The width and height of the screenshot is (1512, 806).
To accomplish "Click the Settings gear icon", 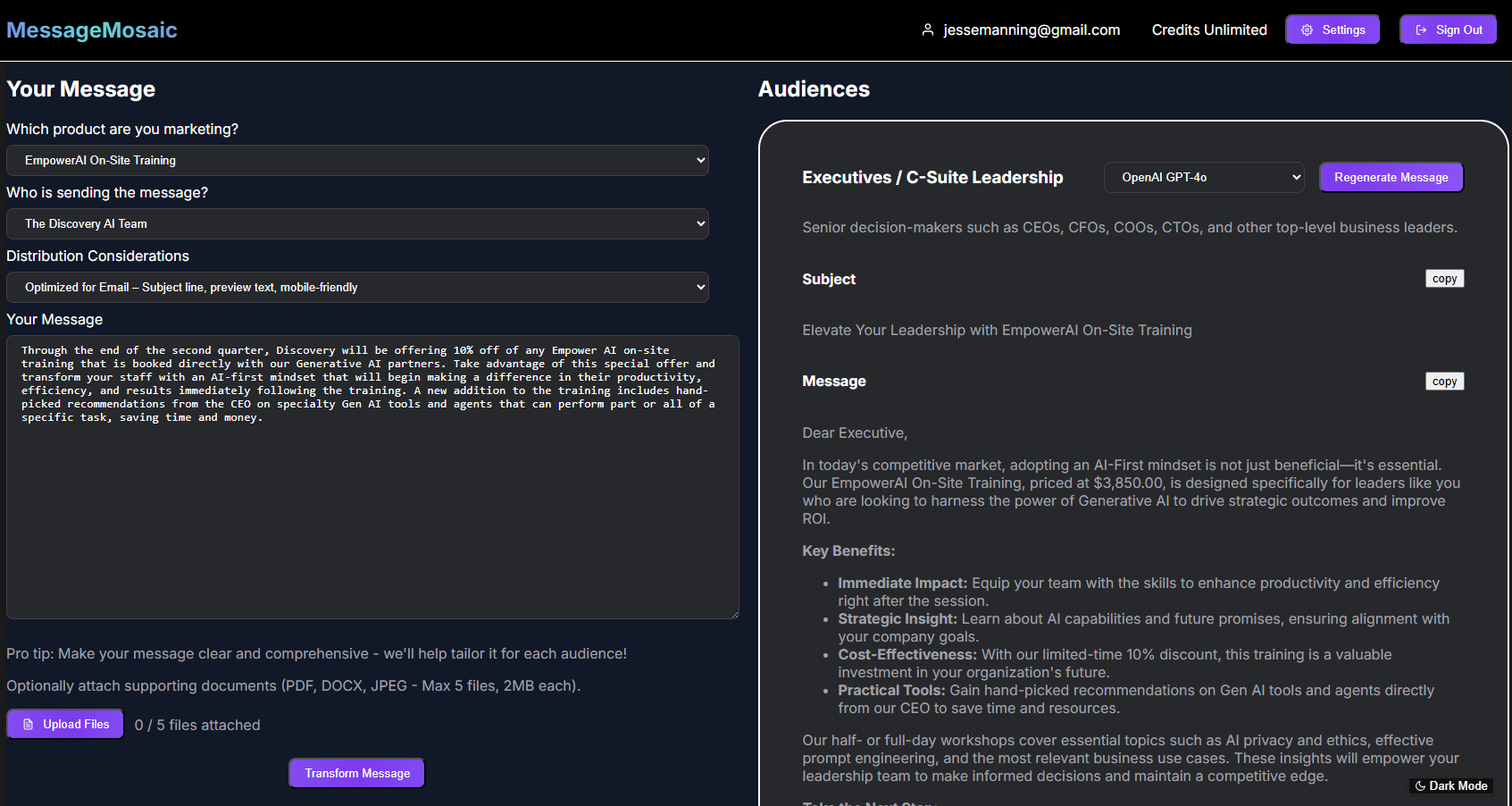I will [x=1307, y=29].
